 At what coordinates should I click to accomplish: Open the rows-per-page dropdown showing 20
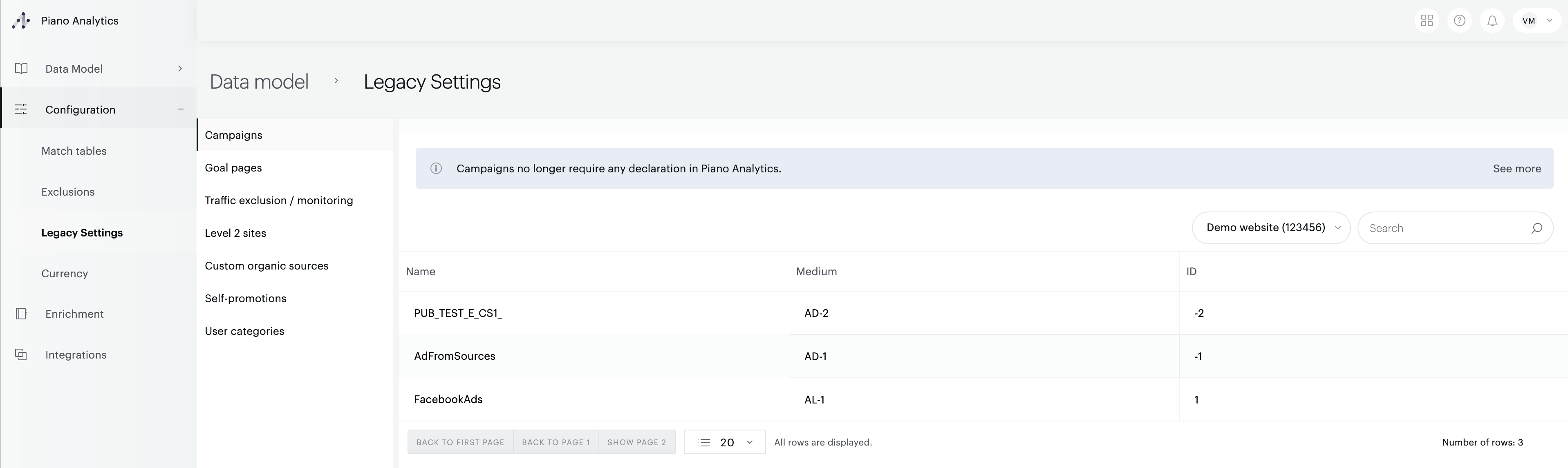pos(724,442)
